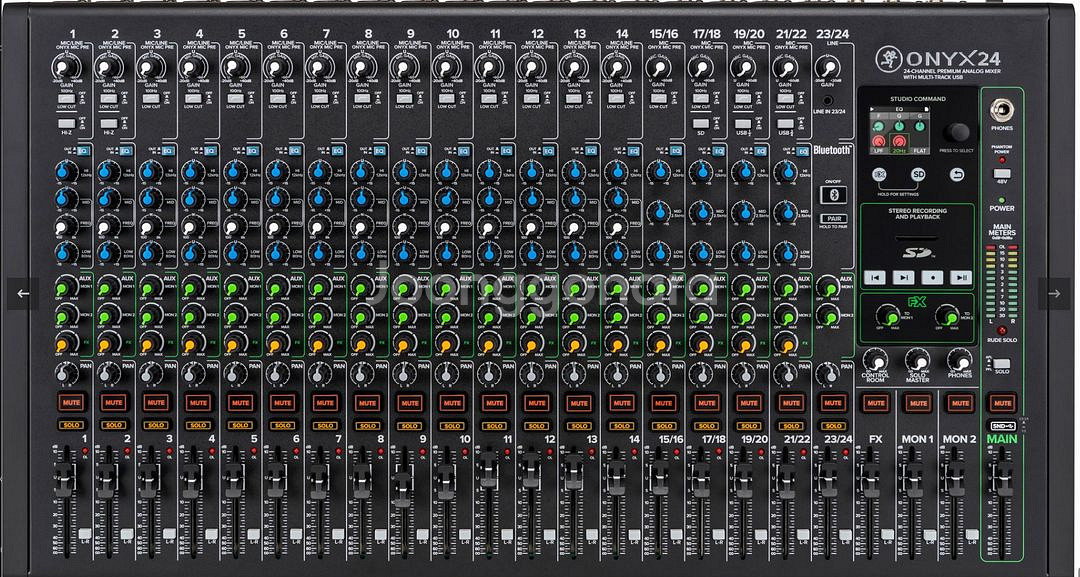Click the channel 23/24 line Gain knob
1080x577 pixels.
827,67
